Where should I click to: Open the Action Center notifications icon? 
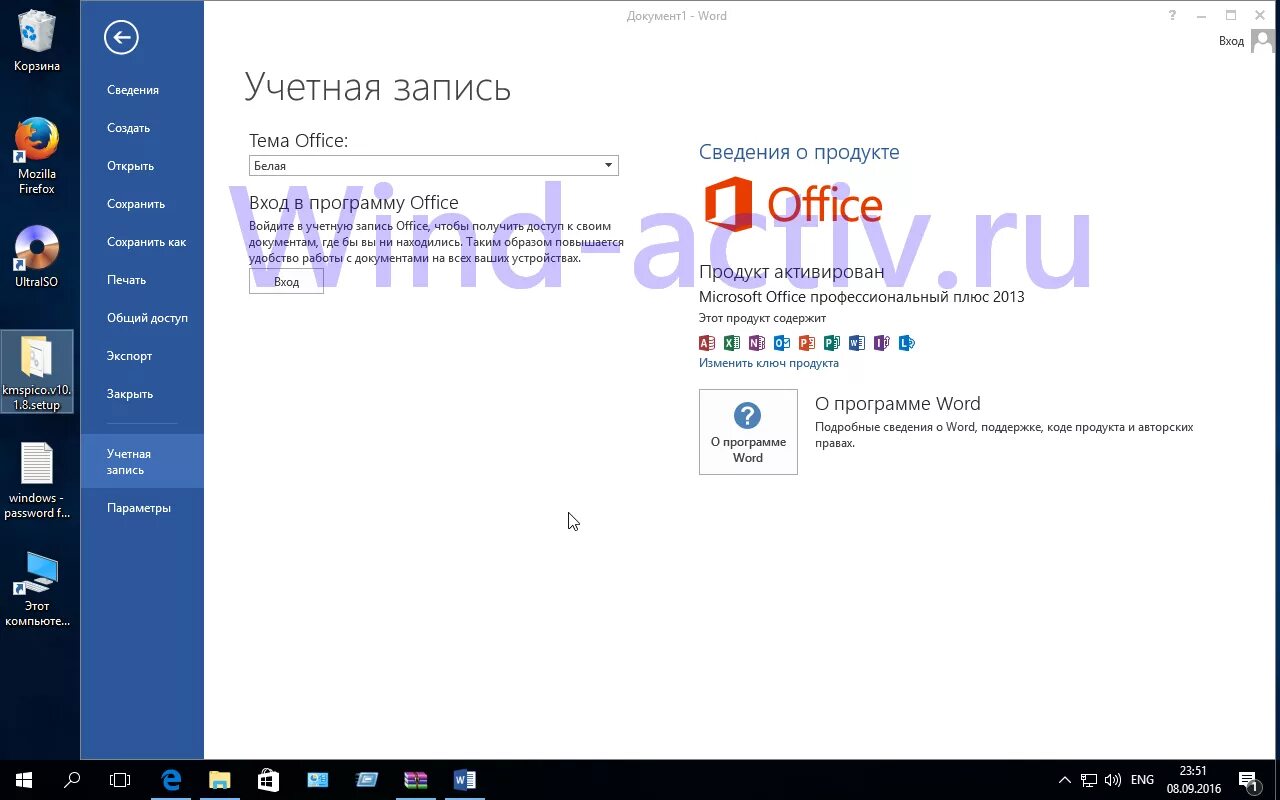tap(1248, 780)
